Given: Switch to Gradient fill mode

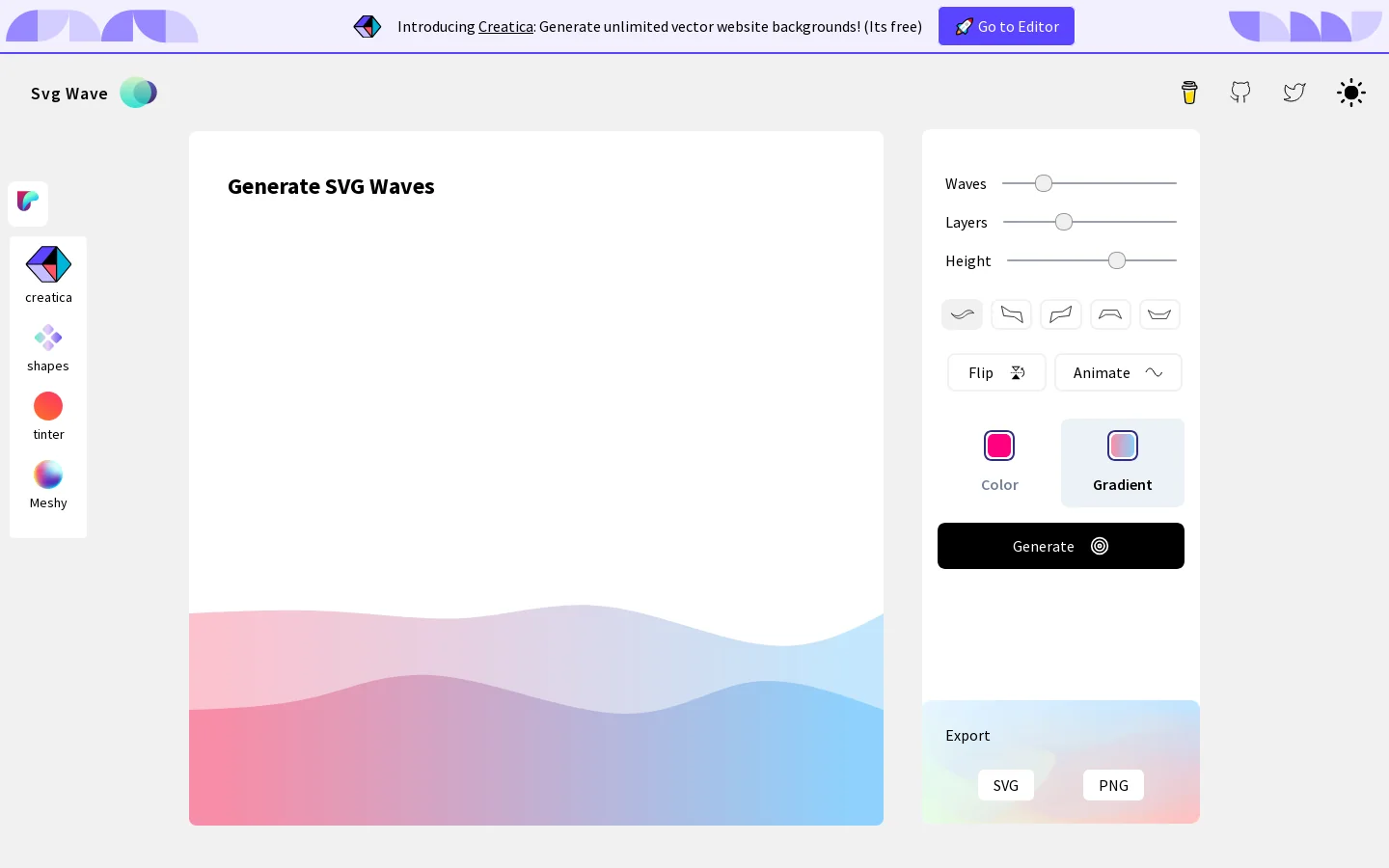Looking at the screenshot, I should [x=1123, y=463].
